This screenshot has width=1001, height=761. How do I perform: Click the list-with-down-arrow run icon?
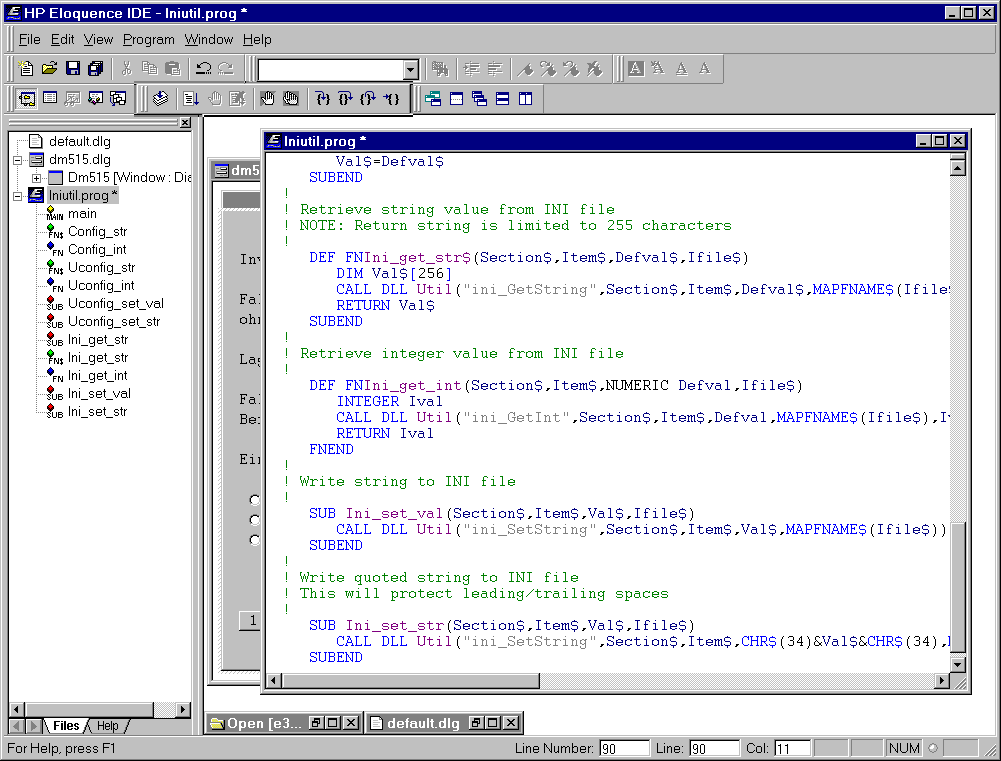point(191,98)
